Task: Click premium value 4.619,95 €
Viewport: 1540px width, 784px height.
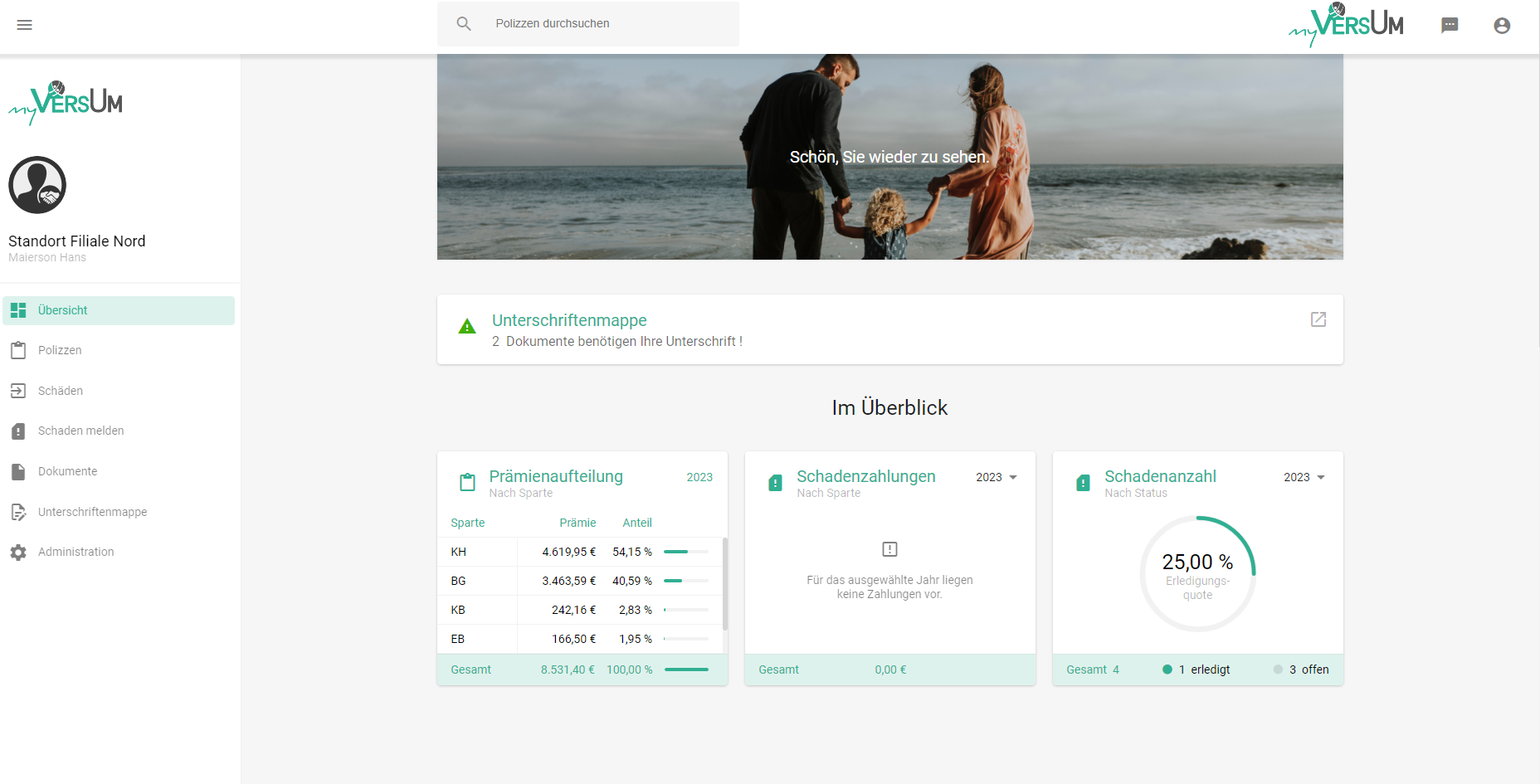Action: point(569,552)
